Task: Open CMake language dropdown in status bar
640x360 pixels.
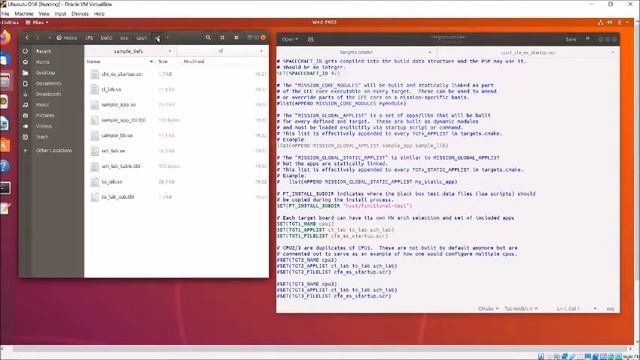Action: coord(488,309)
